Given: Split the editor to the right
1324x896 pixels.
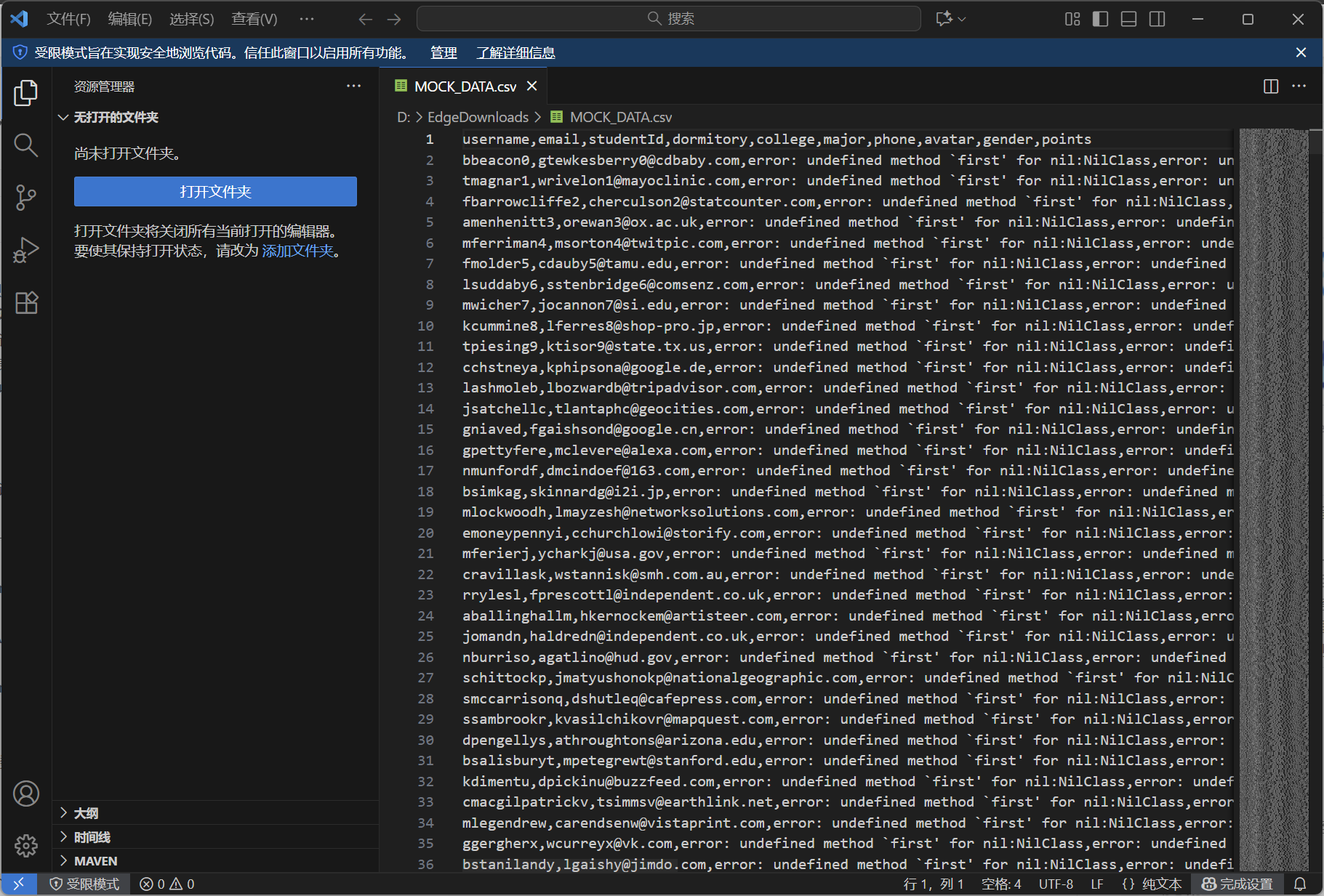Looking at the screenshot, I should click(1271, 86).
